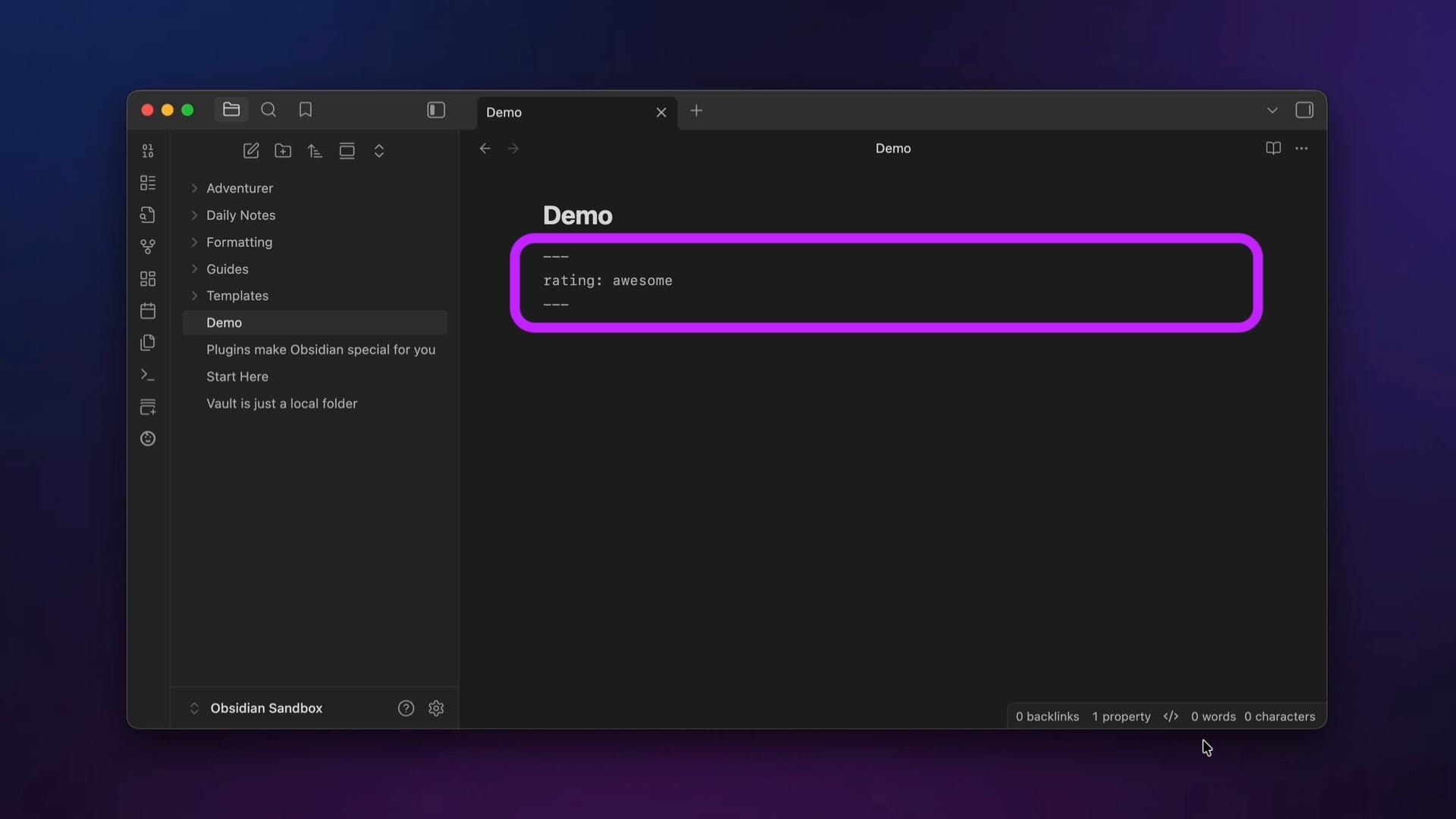Create a new folder icon

pyautogui.click(x=283, y=151)
